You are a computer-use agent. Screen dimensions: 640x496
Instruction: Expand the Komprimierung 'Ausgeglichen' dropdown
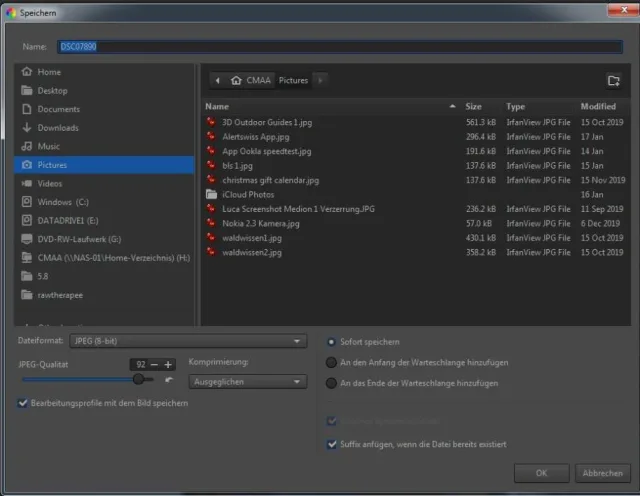click(248, 381)
